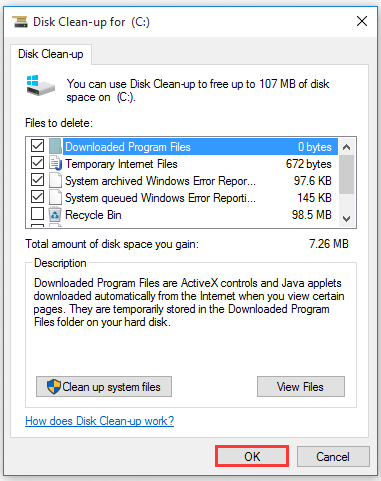The height and width of the screenshot is (481, 381).
Task: Click the Windows drive icon beside description
Action: coord(40,85)
